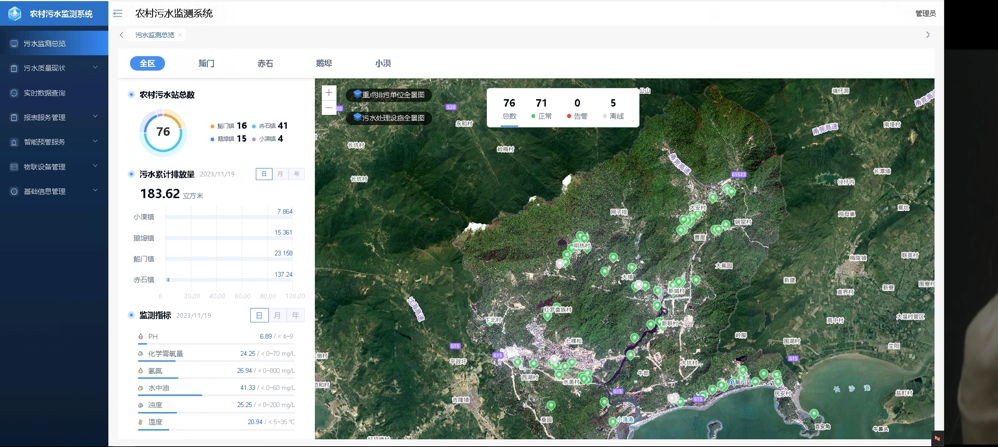Select the 小漠 area filter

(383, 64)
